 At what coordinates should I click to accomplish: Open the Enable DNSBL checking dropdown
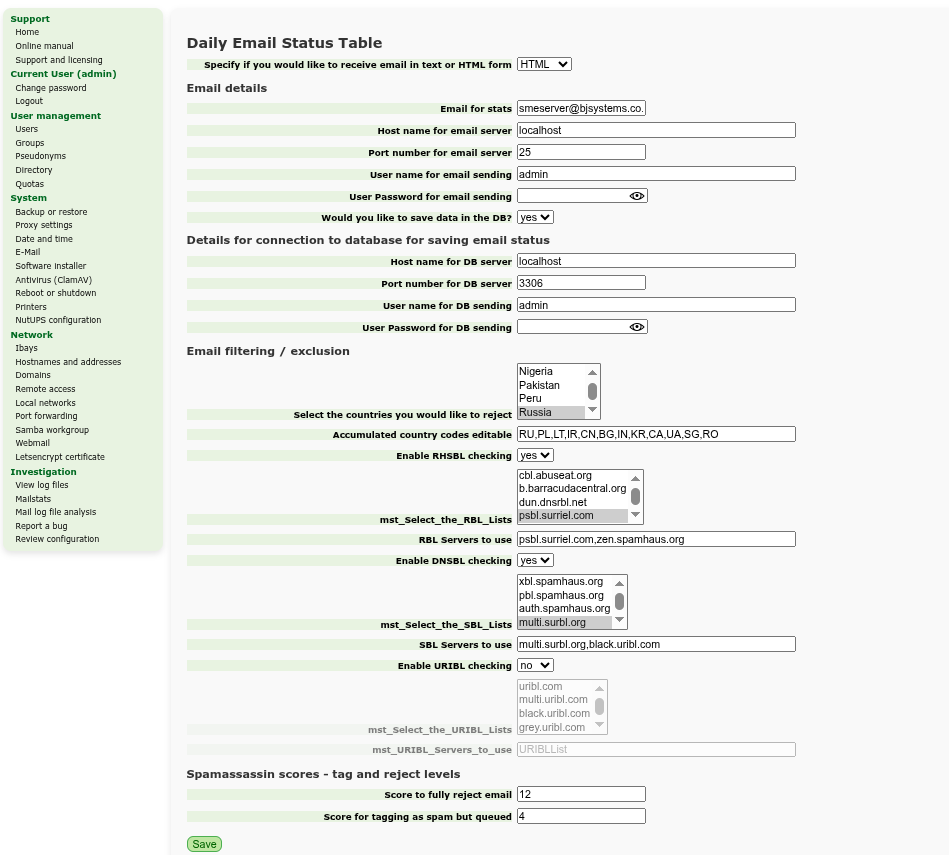pyautogui.click(x=535, y=560)
